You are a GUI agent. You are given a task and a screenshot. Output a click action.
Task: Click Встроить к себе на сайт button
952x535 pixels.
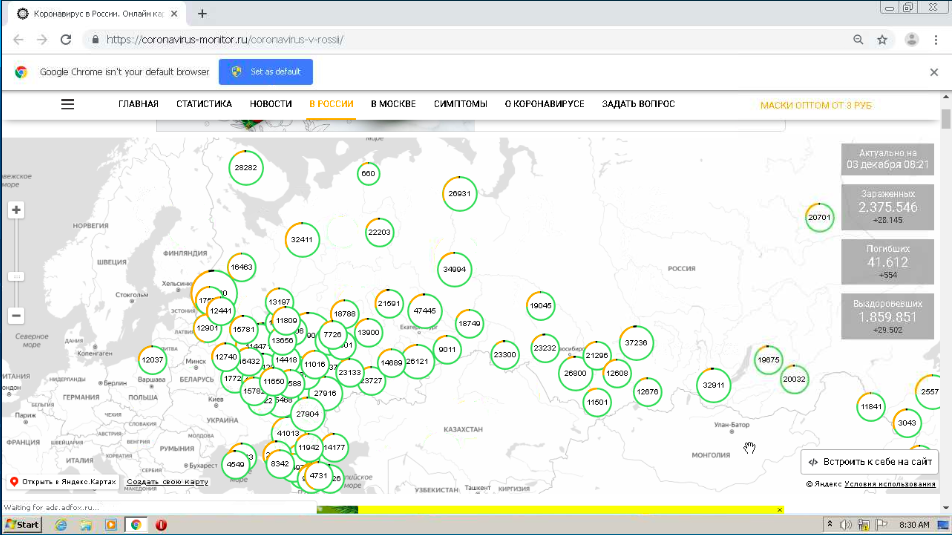869,462
